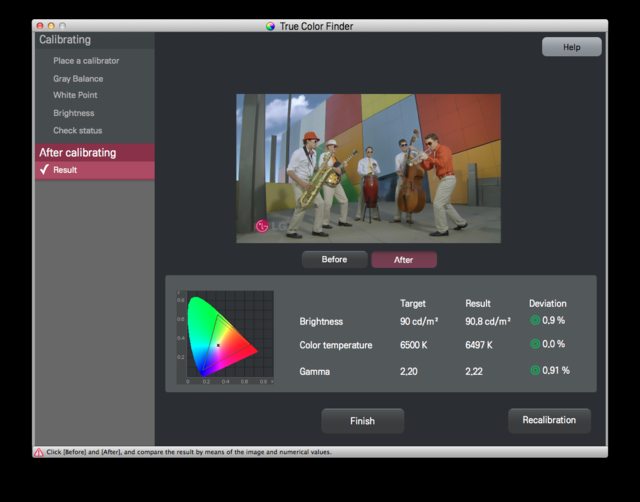
Task: Open the Gray Balance step
Action: coord(78,79)
